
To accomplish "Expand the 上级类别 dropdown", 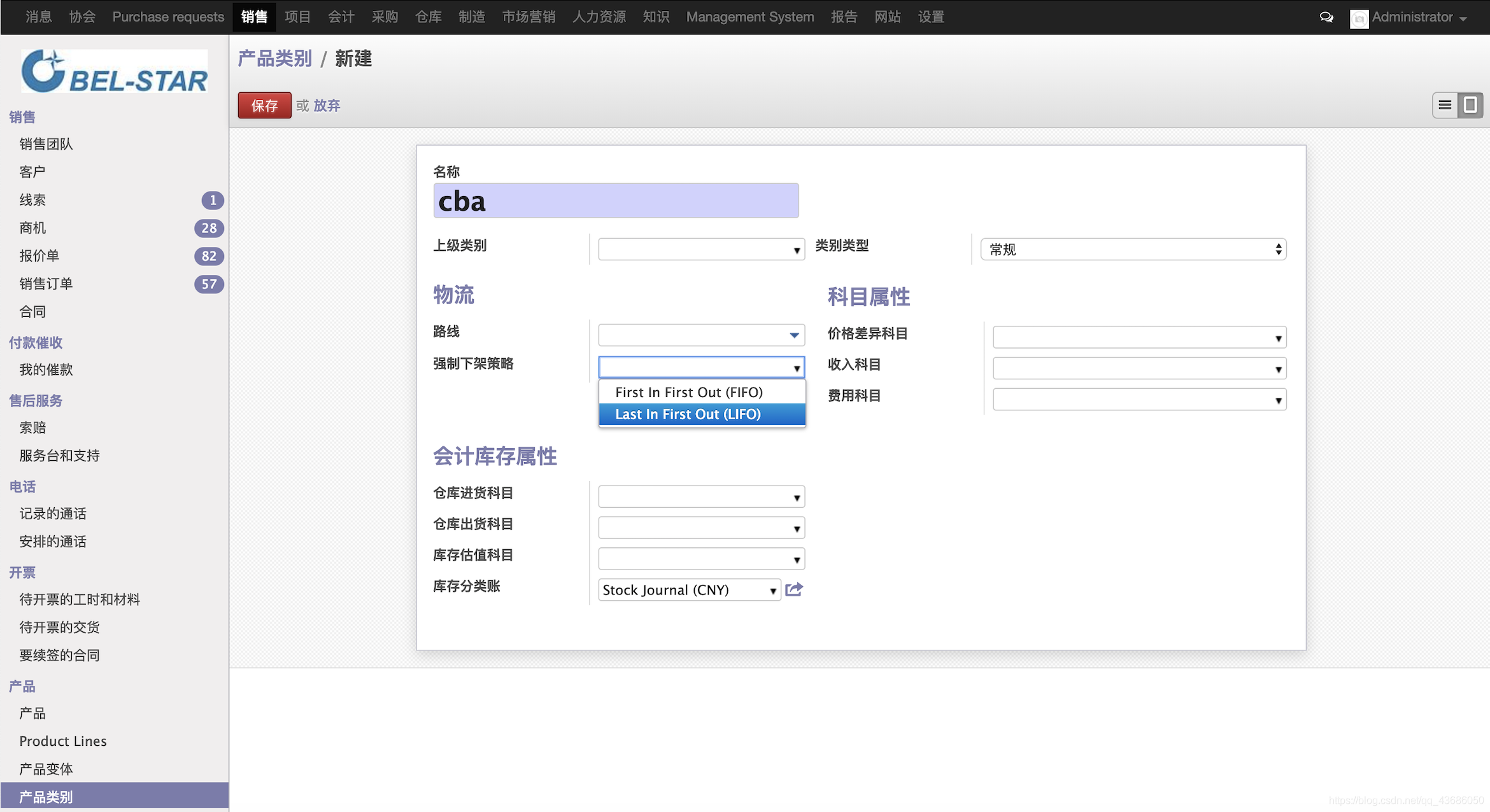I will [796, 250].
